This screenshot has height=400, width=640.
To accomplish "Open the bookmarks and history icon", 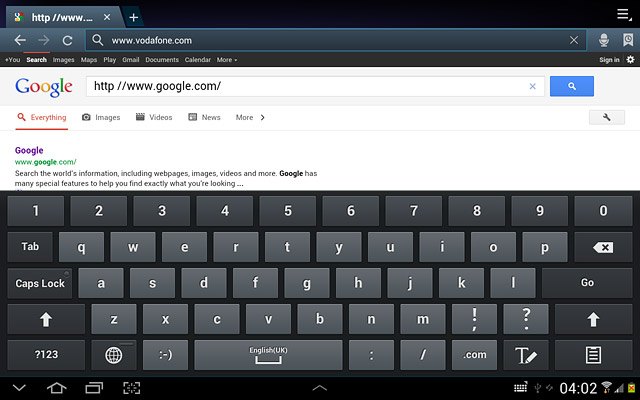I will 628,40.
